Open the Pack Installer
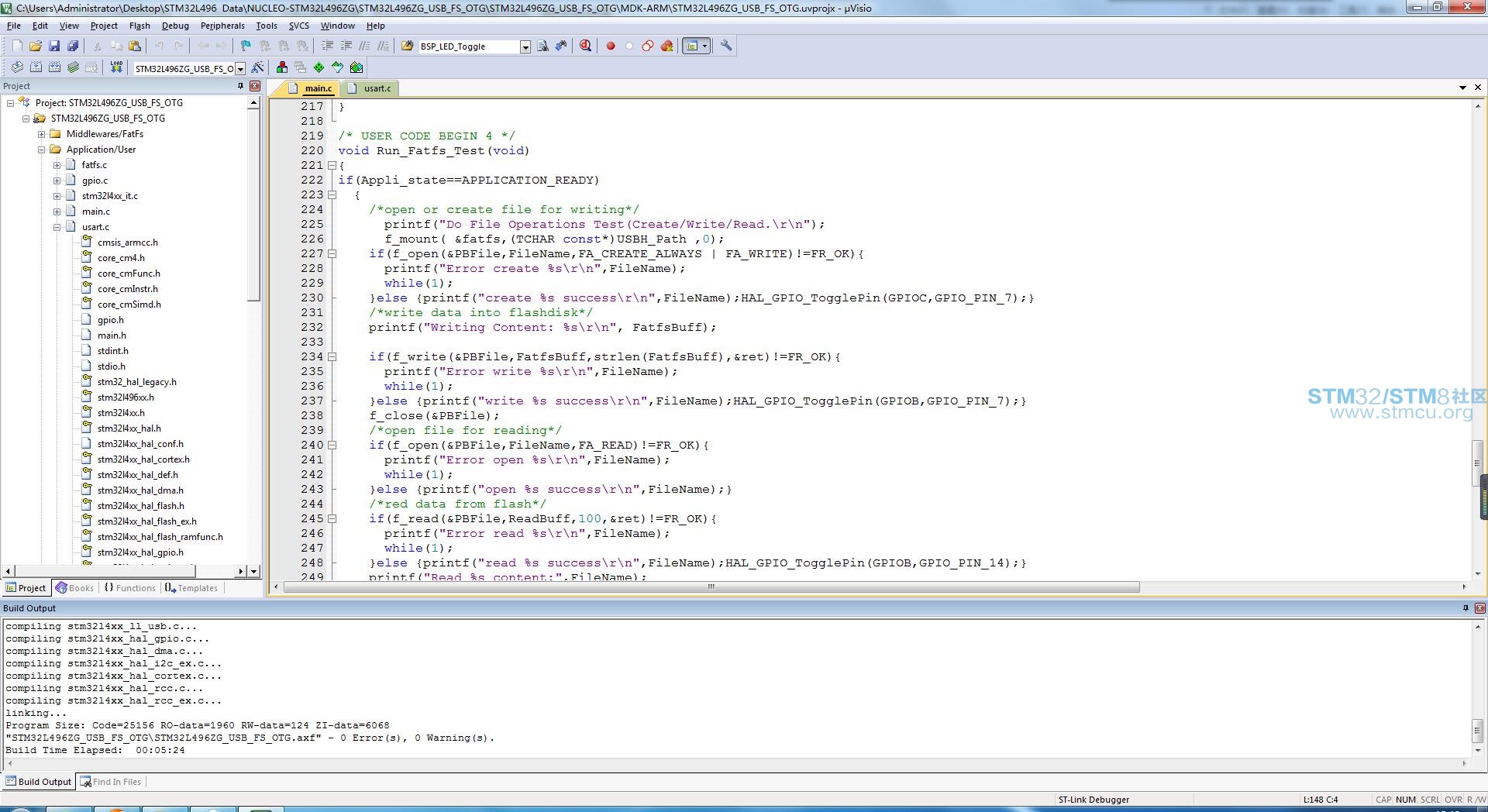The height and width of the screenshot is (812, 1488). pos(356,68)
